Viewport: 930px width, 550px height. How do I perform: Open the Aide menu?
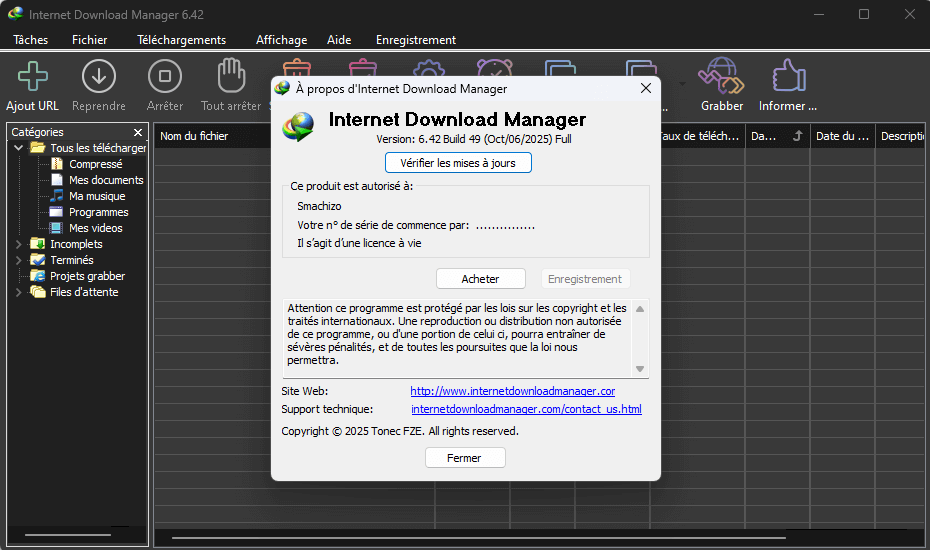[339, 40]
